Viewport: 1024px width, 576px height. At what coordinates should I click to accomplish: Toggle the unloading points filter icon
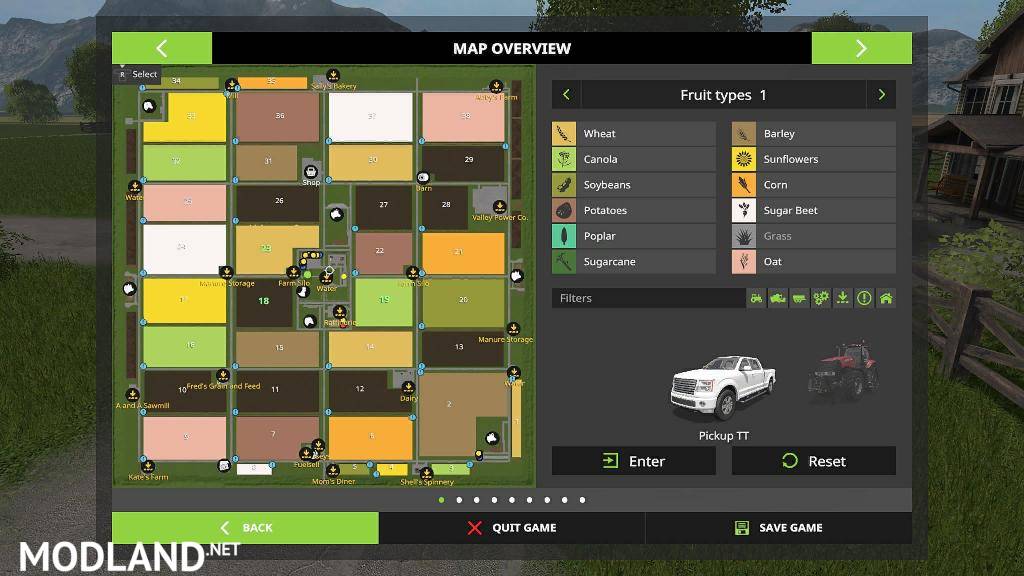pyautogui.click(x=842, y=298)
